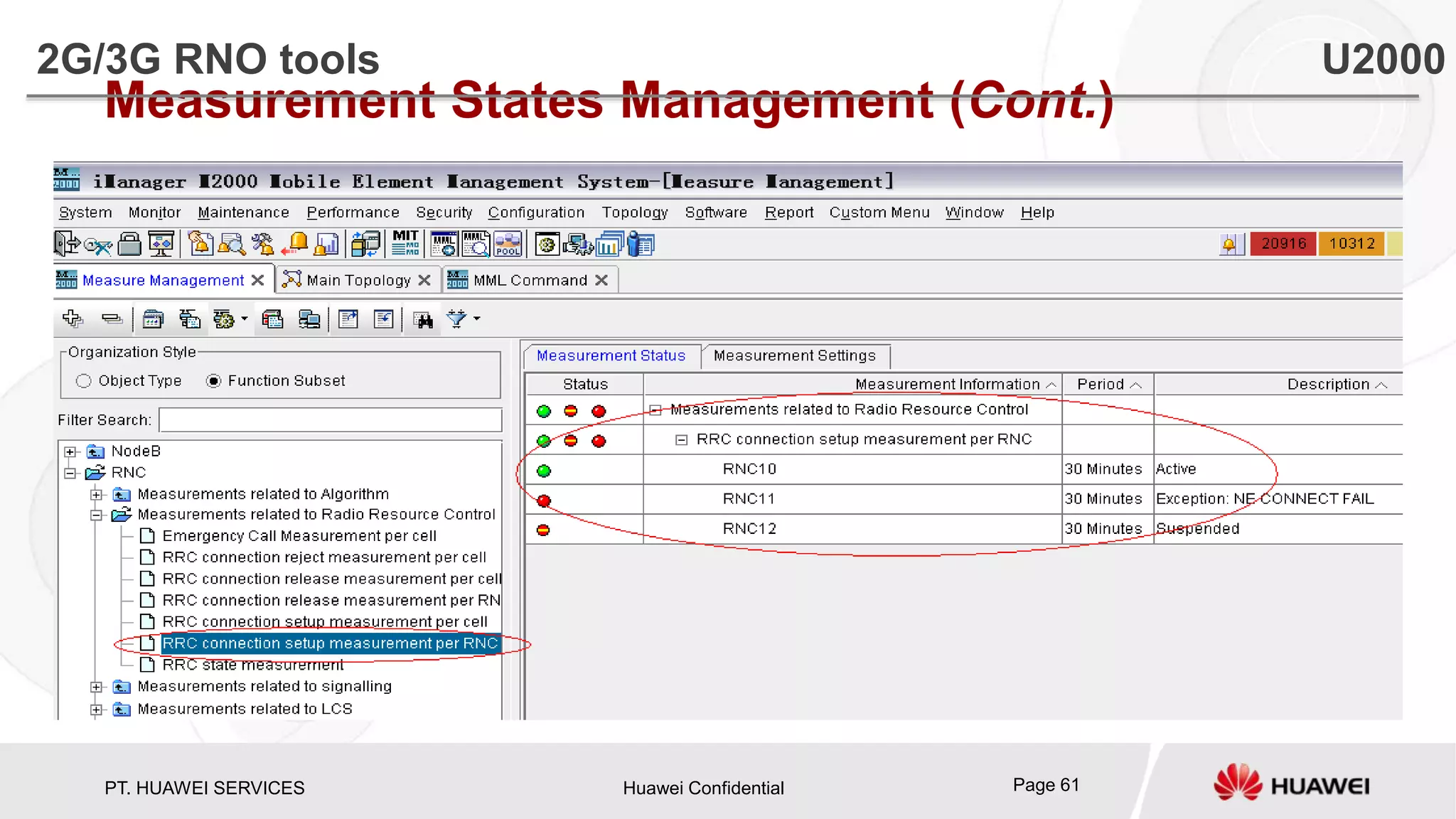This screenshot has height=819, width=1456.
Task: Click the minus collapse-all icon in Measure toolbar
Action: (112, 318)
